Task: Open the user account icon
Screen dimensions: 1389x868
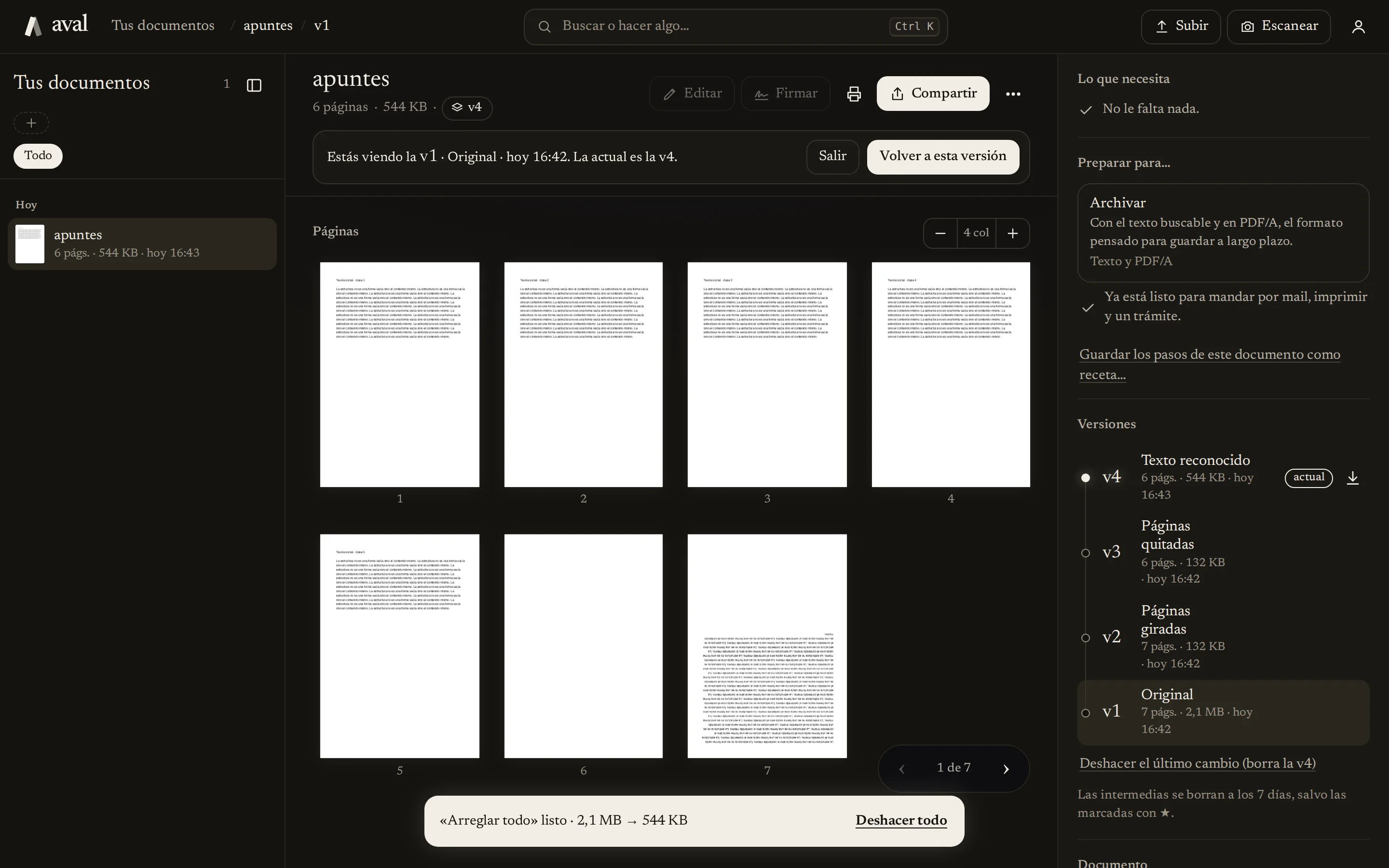Action: tap(1358, 27)
